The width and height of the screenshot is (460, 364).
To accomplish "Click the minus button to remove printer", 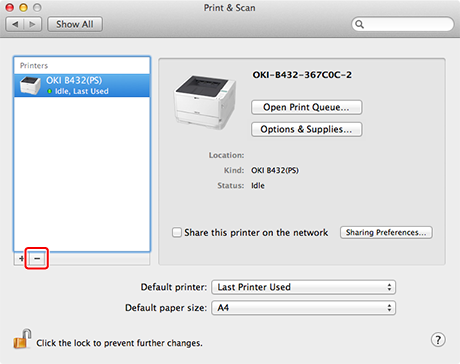I will (37, 258).
